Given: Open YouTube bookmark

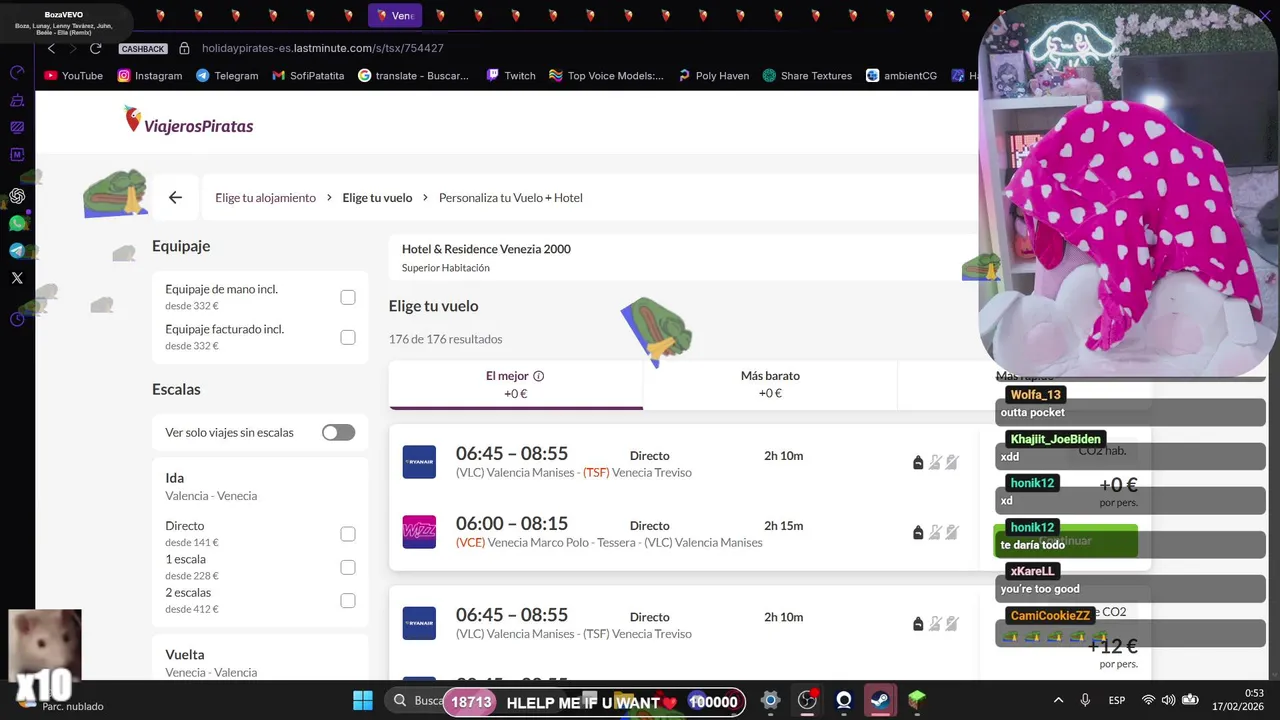Looking at the screenshot, I should [73, 75].
